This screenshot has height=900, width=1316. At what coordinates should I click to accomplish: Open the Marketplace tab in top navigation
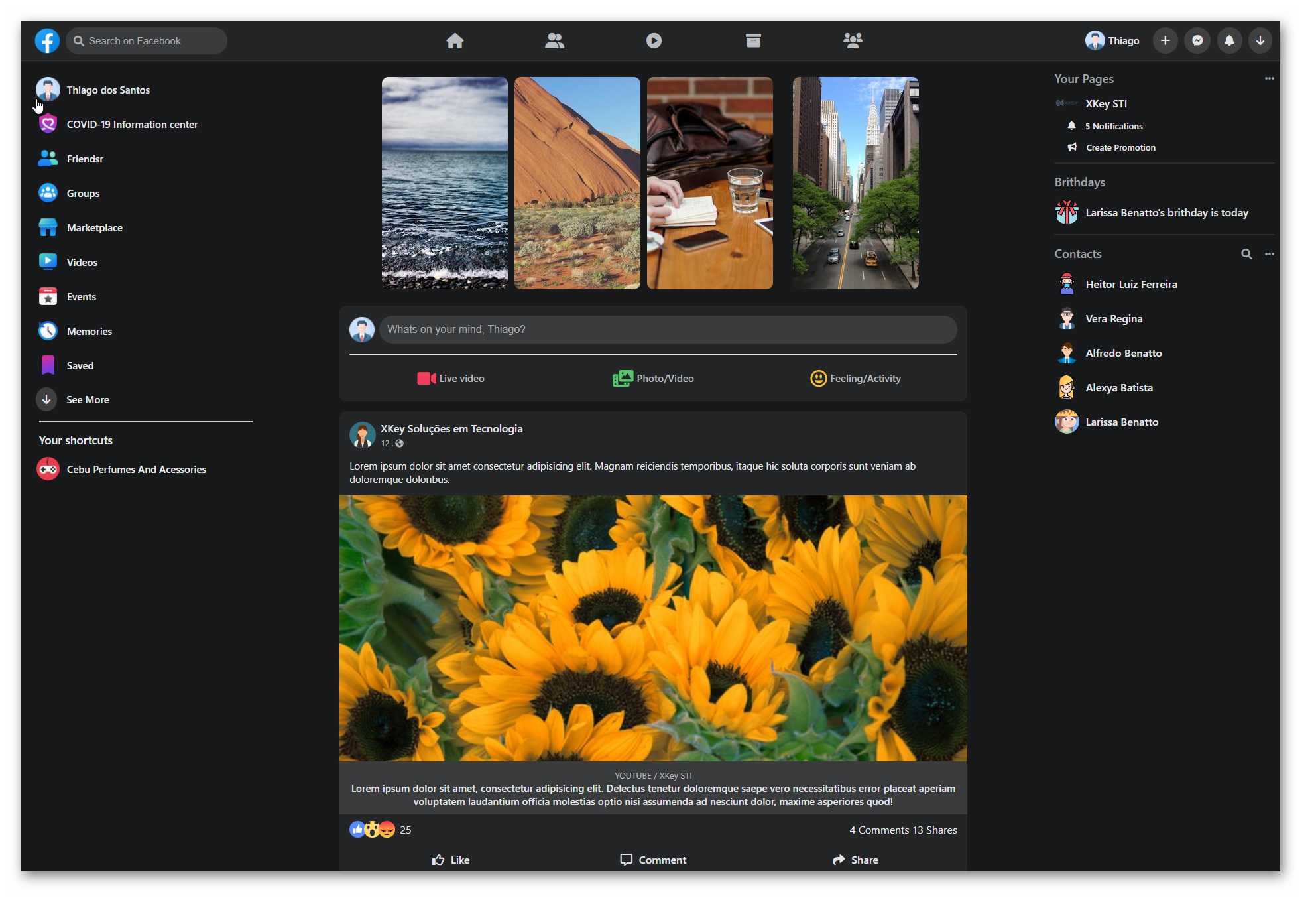(753, 40)
